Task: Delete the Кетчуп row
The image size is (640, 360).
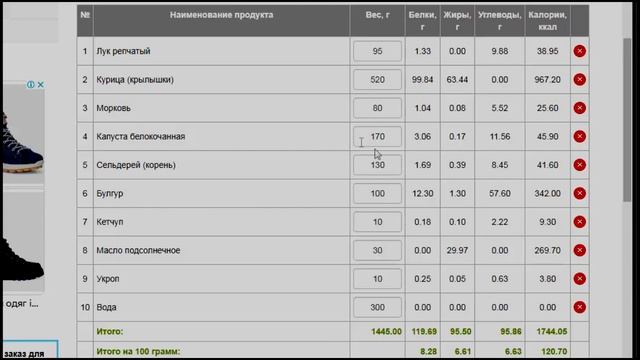Action: [x=580, y=222]
